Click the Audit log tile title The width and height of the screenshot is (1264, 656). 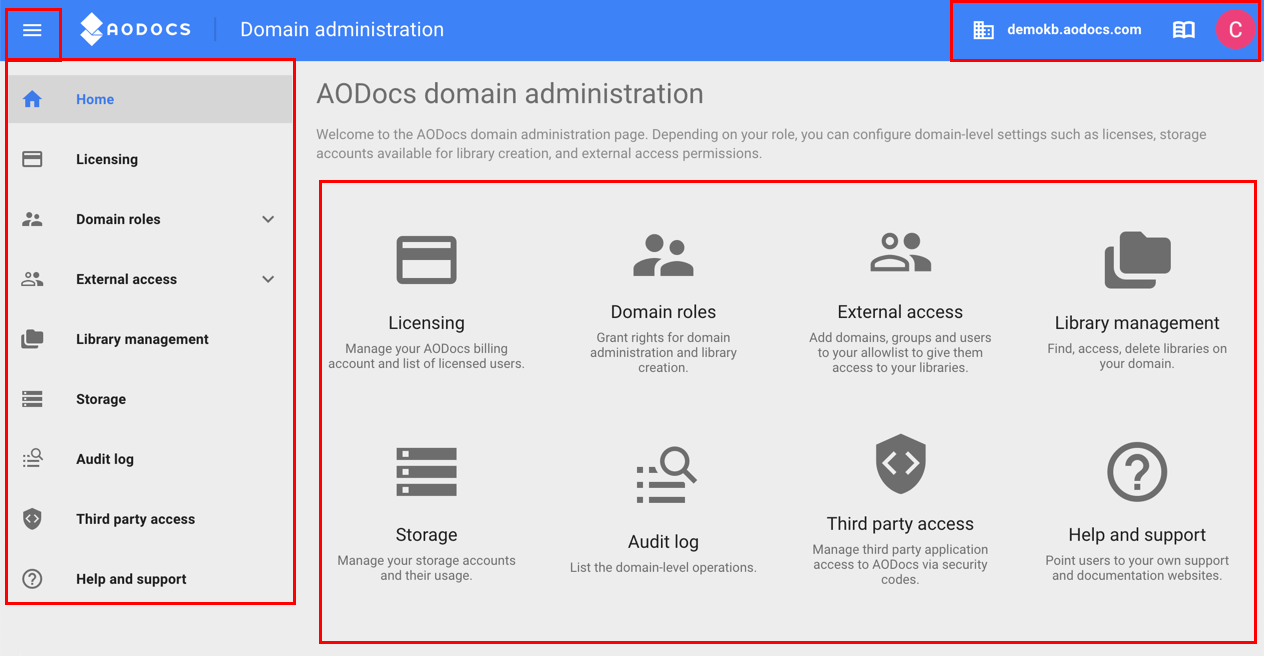(663, 542)
